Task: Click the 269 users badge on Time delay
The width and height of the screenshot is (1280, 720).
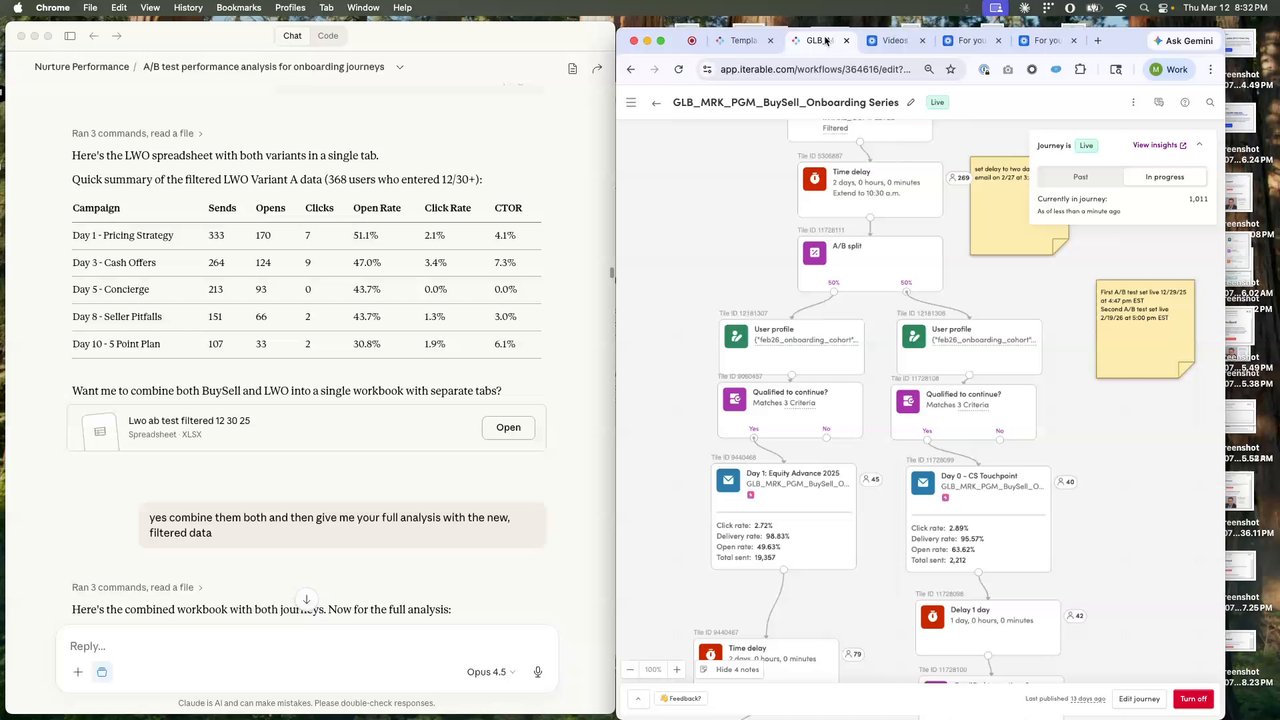Action: (958, 177)
